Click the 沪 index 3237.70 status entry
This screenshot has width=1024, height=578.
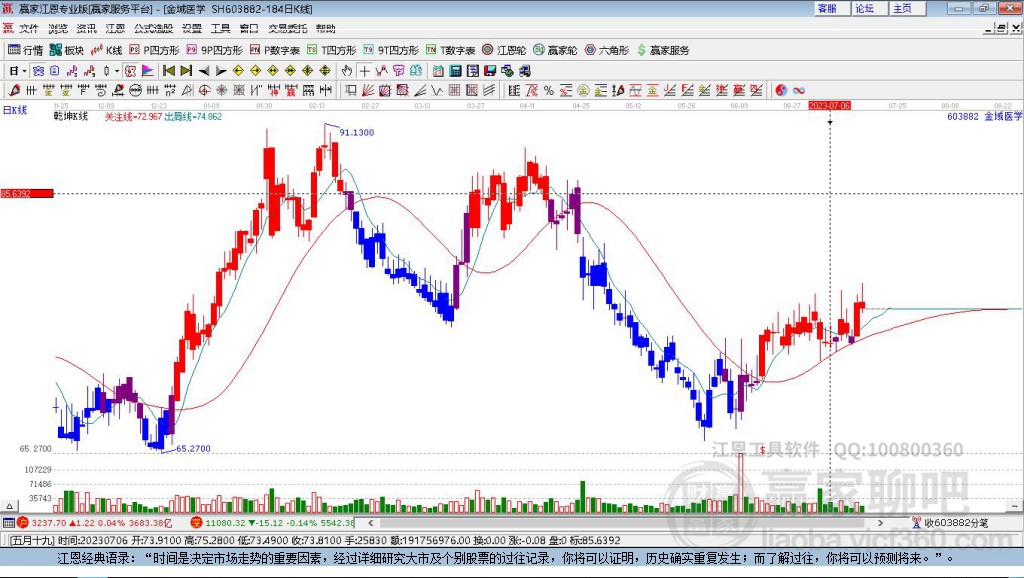point(95,523)
